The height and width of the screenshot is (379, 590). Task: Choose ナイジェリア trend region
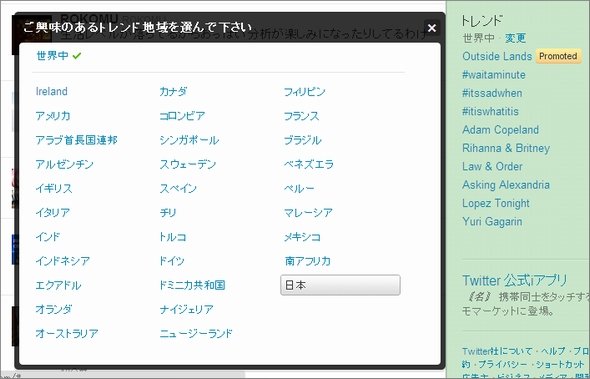coord(187,309)
